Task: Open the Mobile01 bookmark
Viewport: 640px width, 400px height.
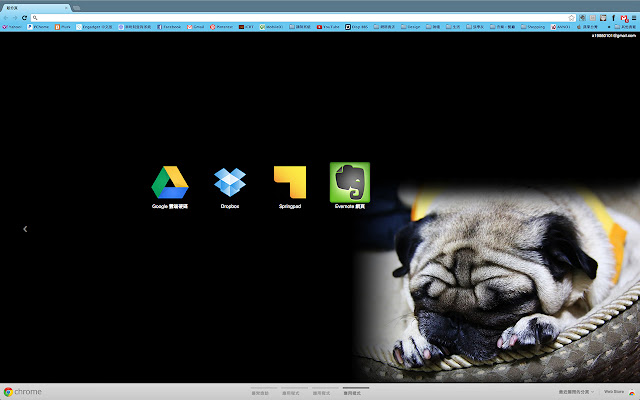Action: click(x=271, y=27)
